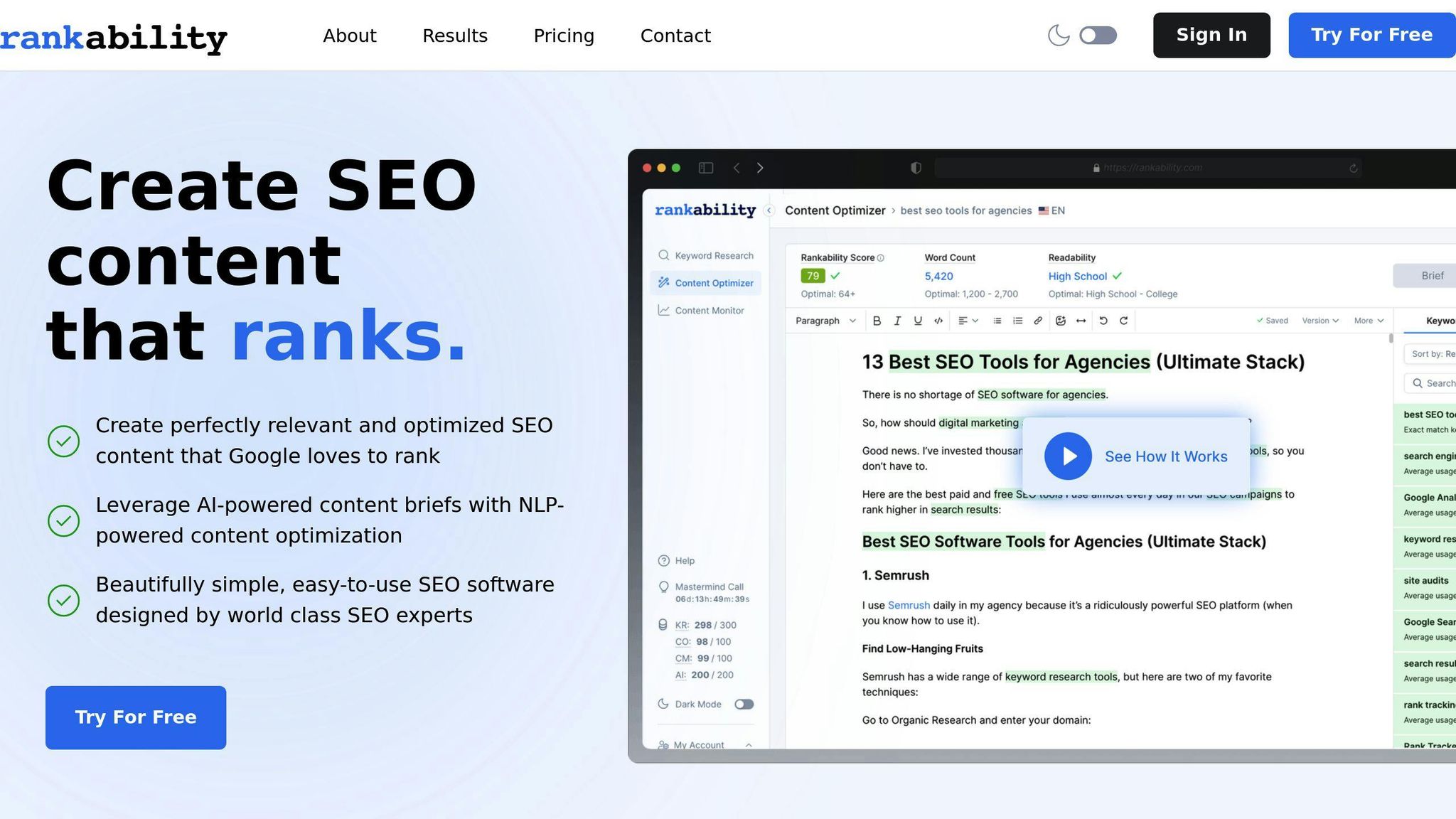The image size is (1456, 819).
Task: Click the page reload icon
Action: [x=1354, y=168]
